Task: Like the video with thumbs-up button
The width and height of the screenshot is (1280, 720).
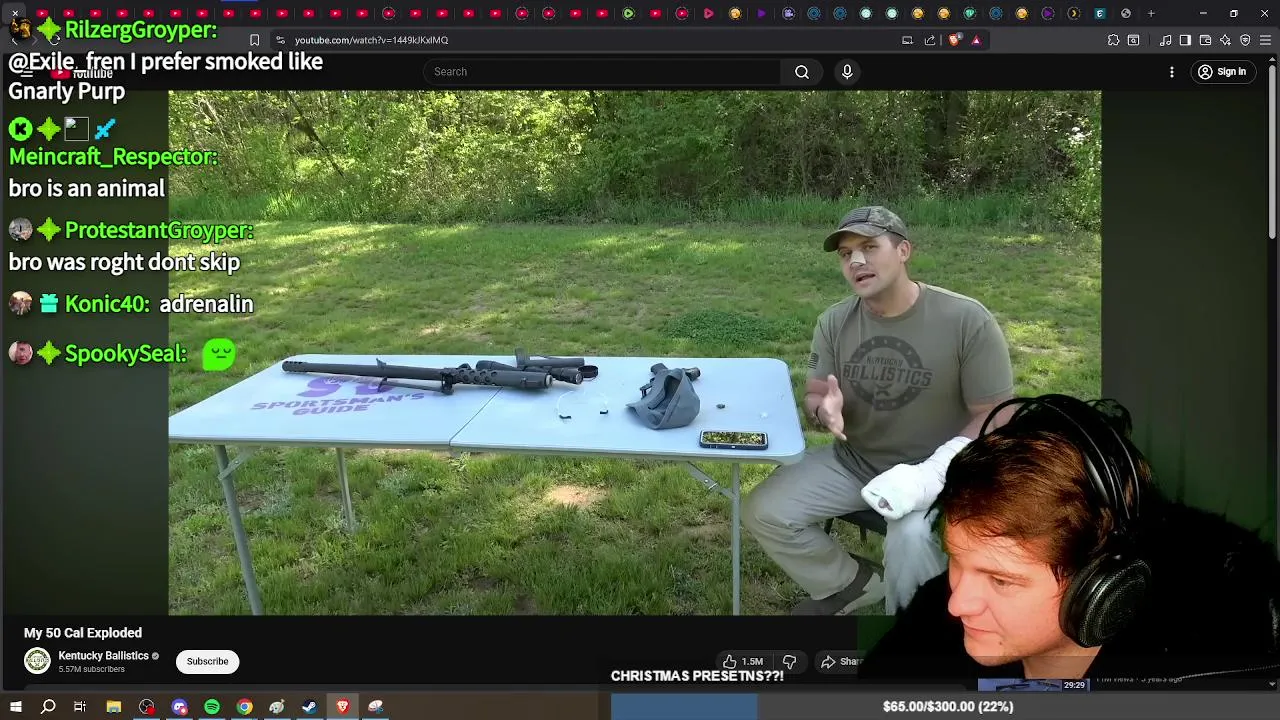Action: click(743, 661)
